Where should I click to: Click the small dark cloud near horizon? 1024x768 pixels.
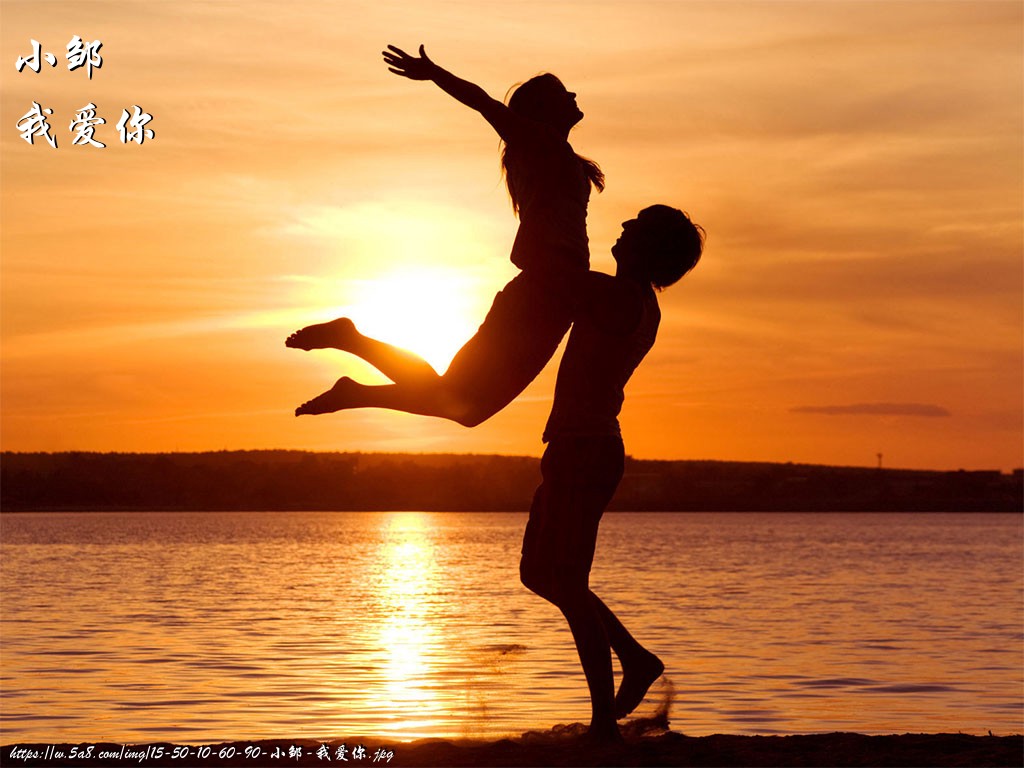click(x=870, y=410)
